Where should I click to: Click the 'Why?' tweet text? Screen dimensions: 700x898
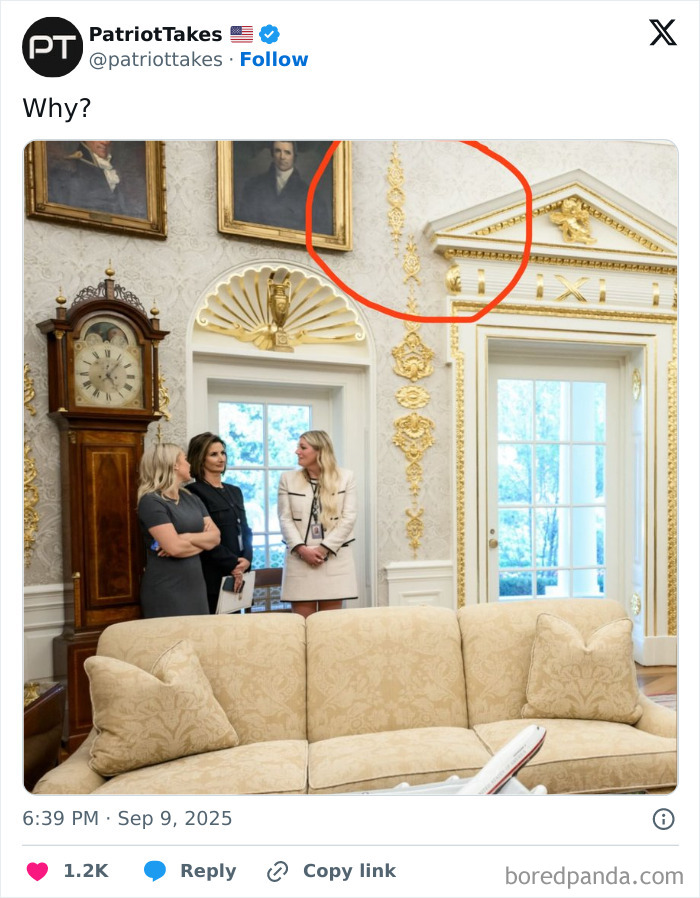(x=57, y=108)
